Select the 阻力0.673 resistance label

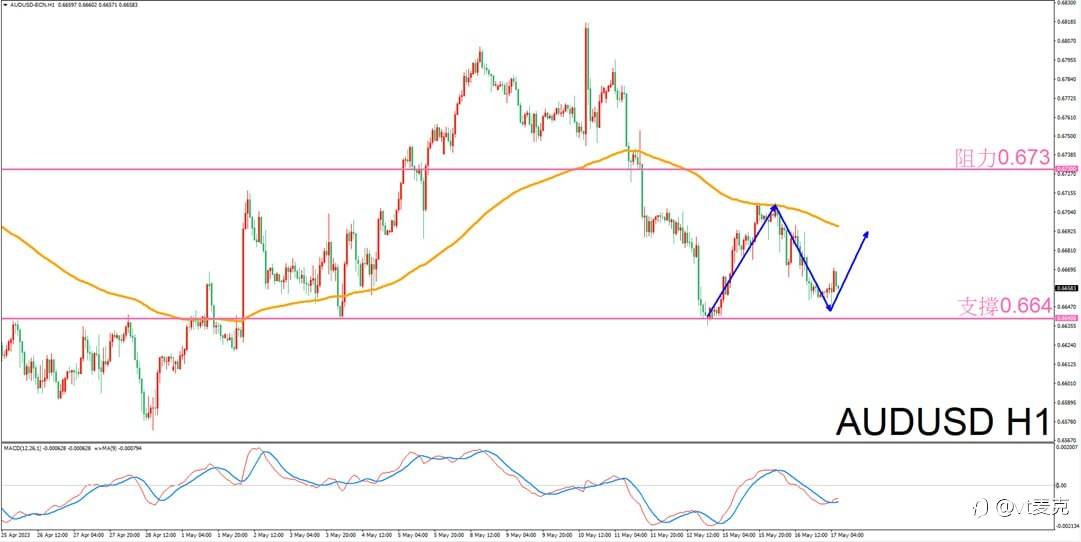[1002, 158]
